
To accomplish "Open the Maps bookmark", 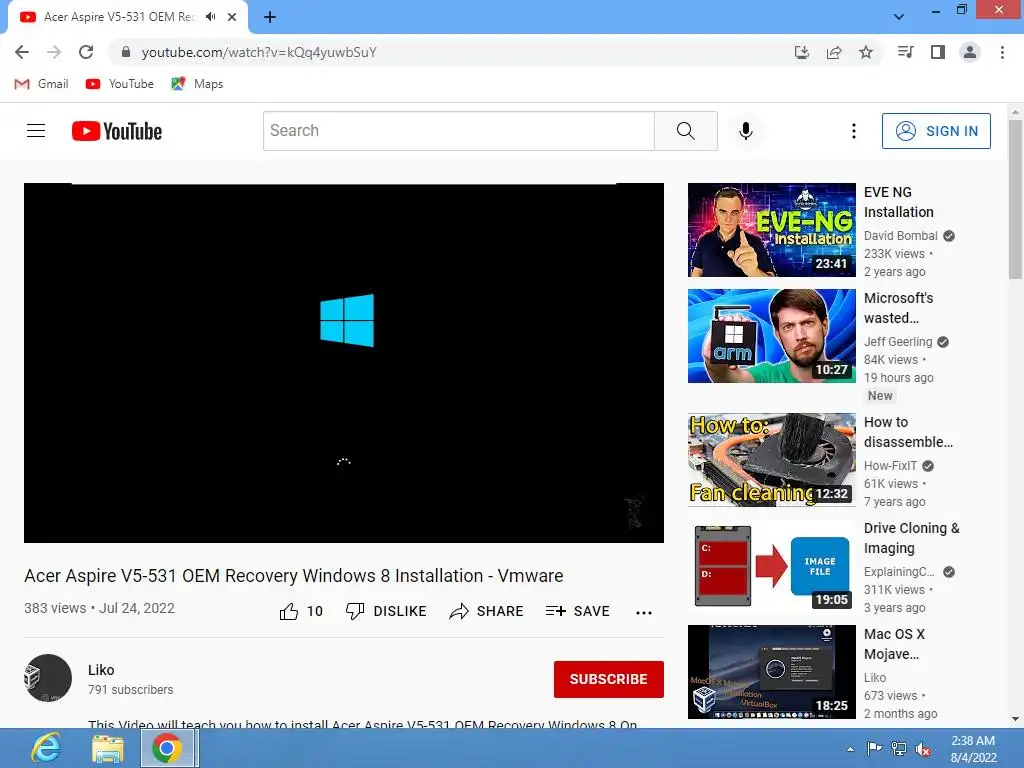I will (x=197, y=84).
